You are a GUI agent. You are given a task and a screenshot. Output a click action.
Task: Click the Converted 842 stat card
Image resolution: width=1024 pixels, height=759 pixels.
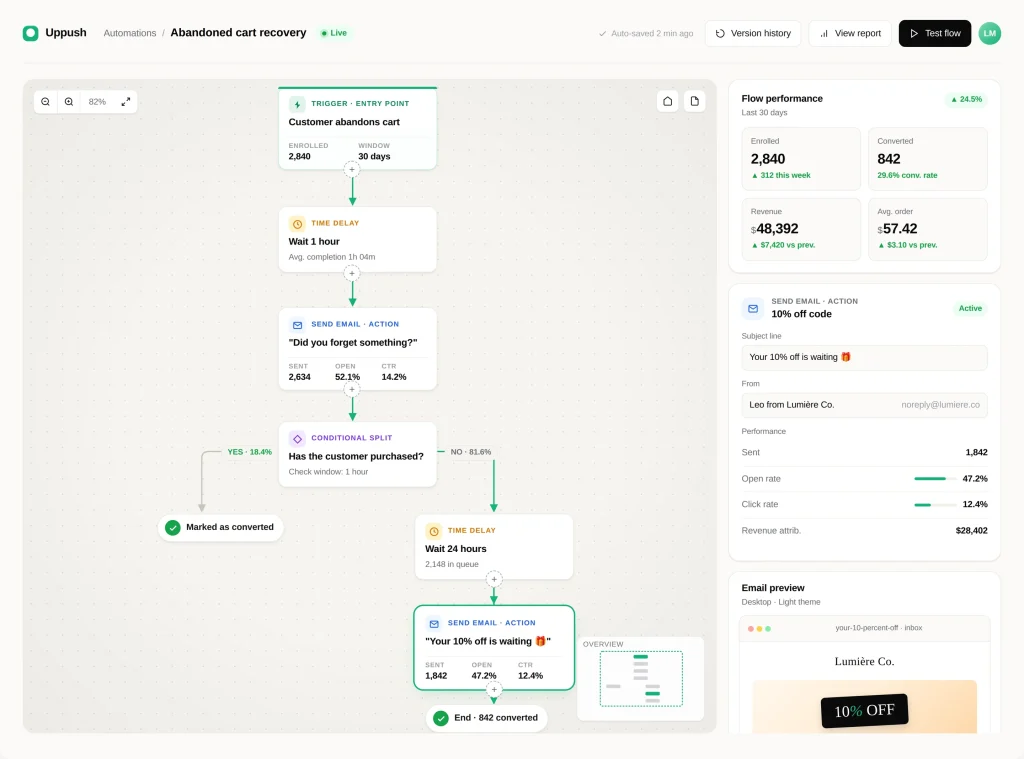coord(927,159)
